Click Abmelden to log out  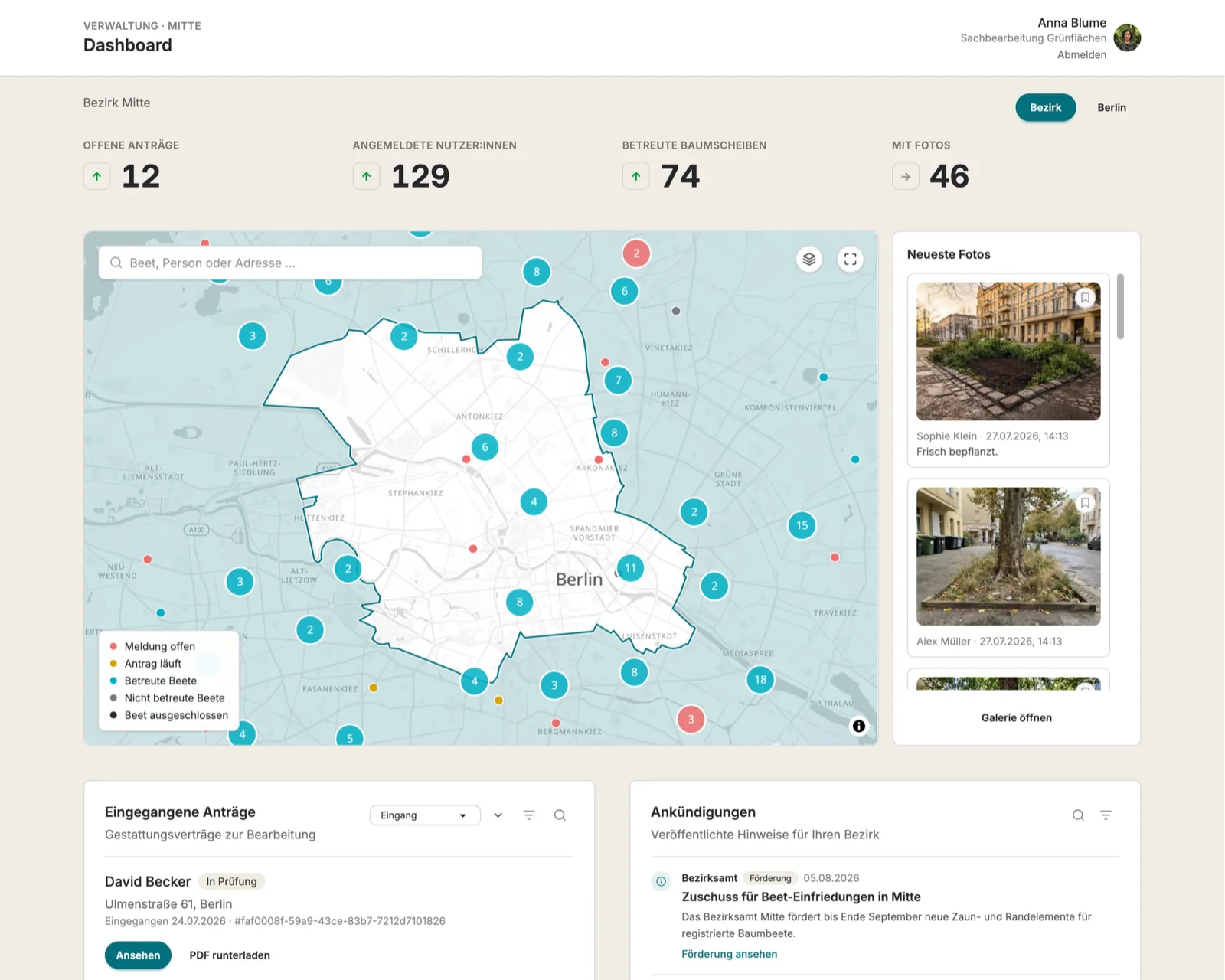point(1082,55)
